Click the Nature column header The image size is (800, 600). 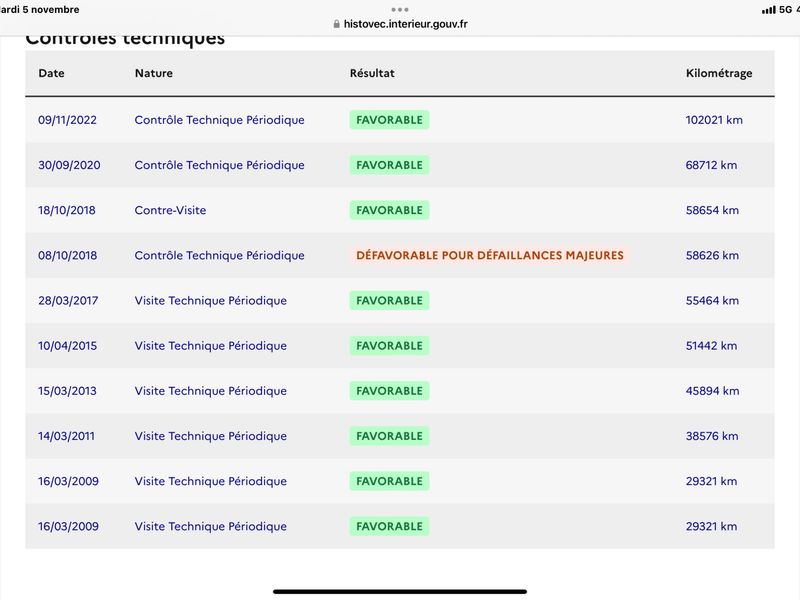tap(154, 73)
